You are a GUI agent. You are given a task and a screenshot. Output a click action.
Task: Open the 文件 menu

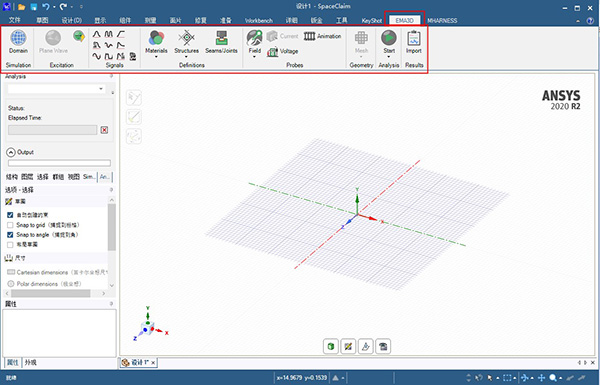point(15,20)
